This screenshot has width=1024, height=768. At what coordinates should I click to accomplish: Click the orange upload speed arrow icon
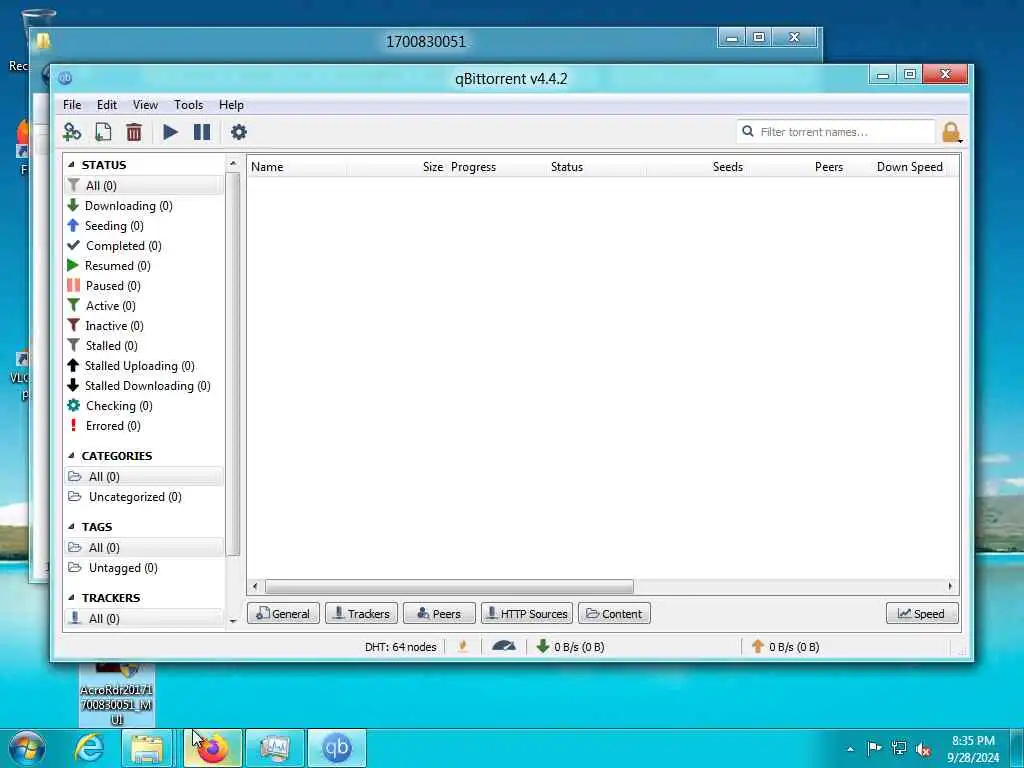(x=758, y=647)
